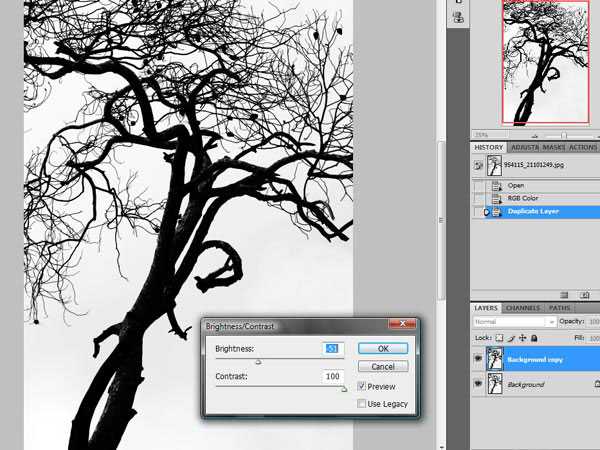Click the Brightness slider handle
600x450 pixels.
(258, 362)
